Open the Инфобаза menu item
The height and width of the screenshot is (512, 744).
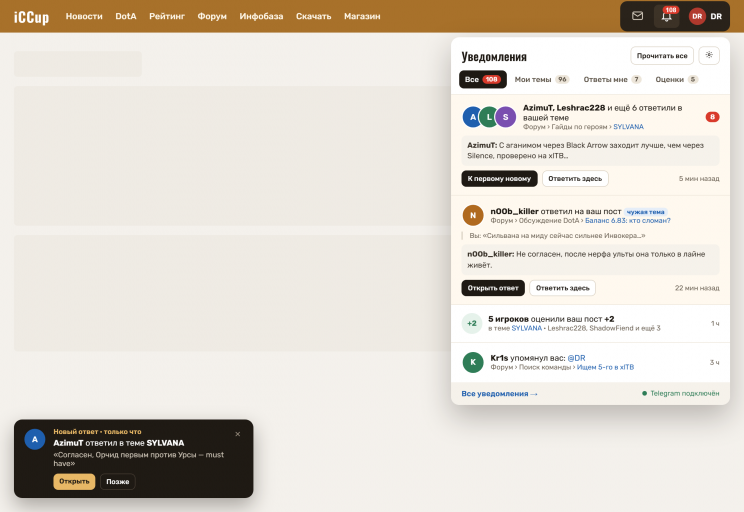pyautogui.click(x=261, y=16)
